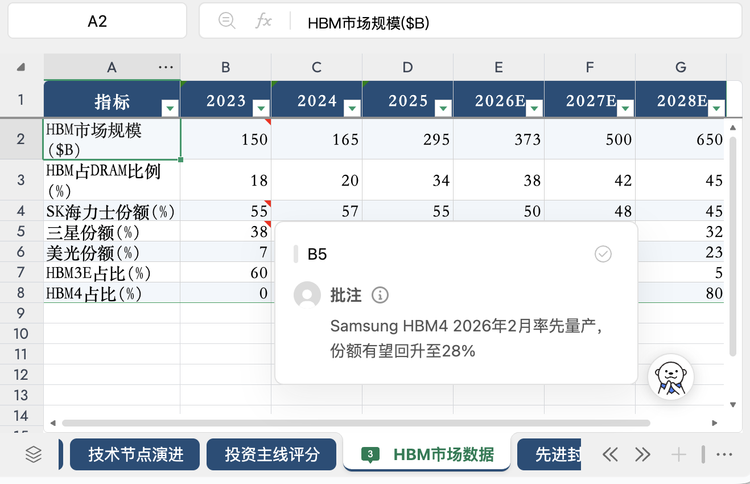Open the more options ellipsis at bottom right
Image resolution: width=750 pixels, height=484 pixels.
(x=724, y=454)
